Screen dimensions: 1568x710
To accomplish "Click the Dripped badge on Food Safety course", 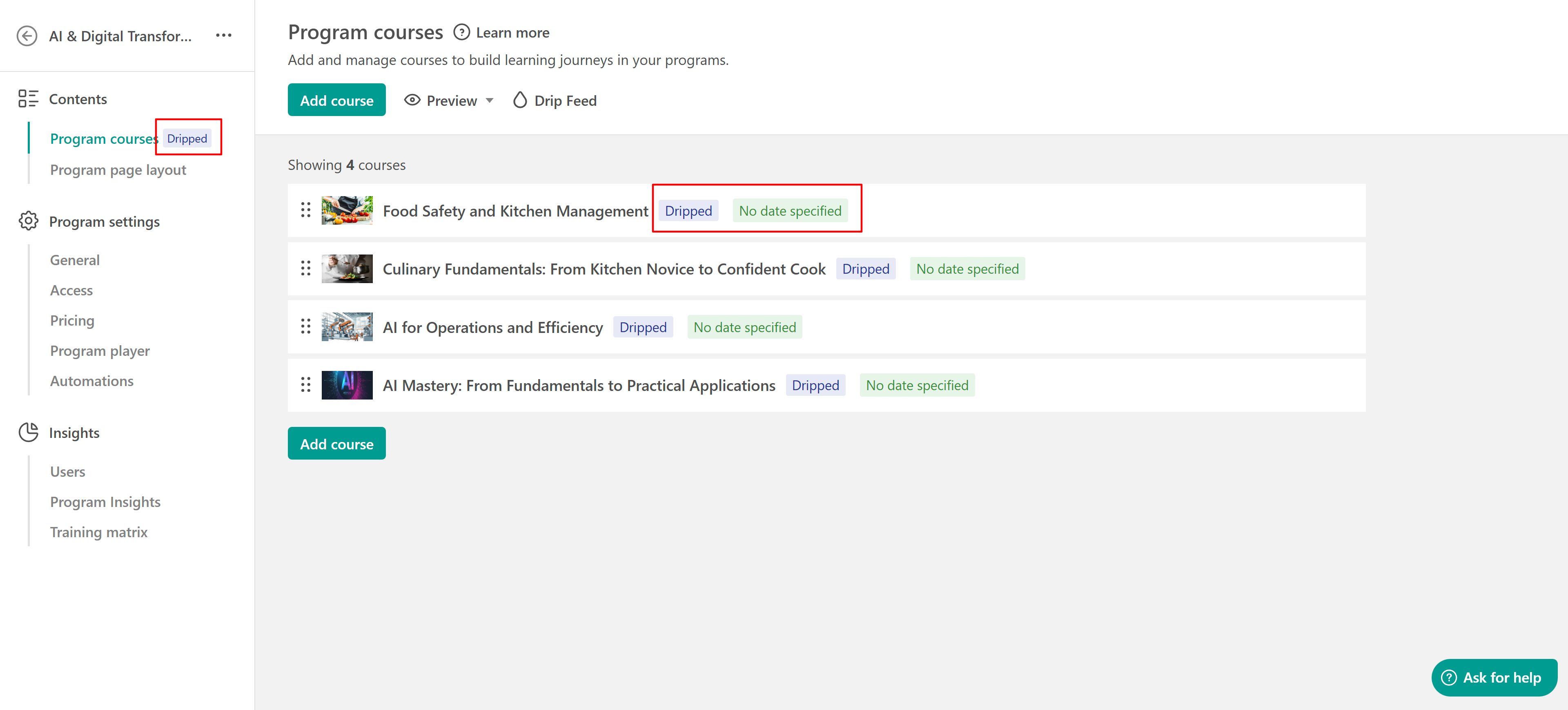I will click(x=688, y=211).
